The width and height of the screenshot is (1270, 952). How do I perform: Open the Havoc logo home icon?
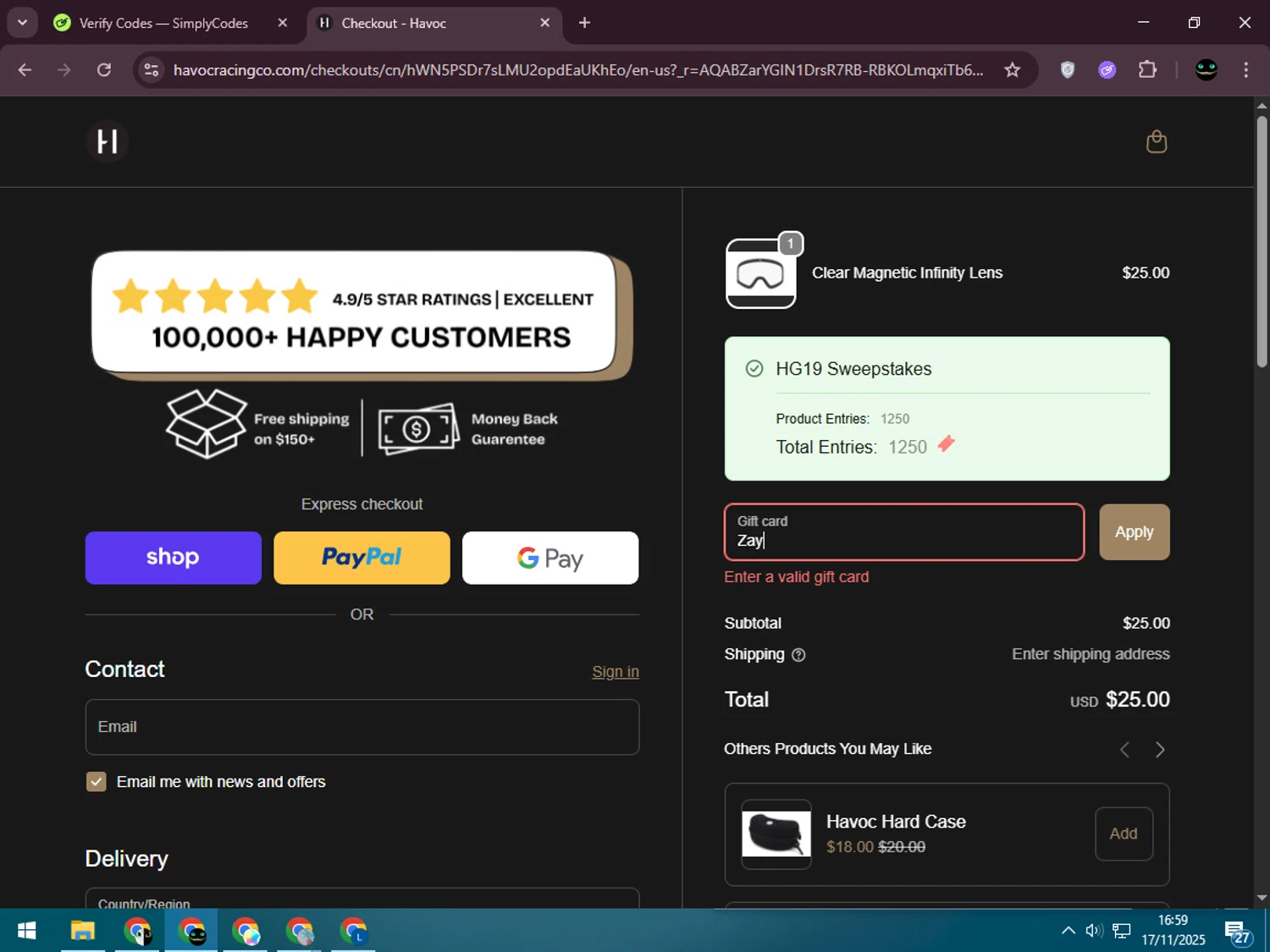tap(108, 141)
